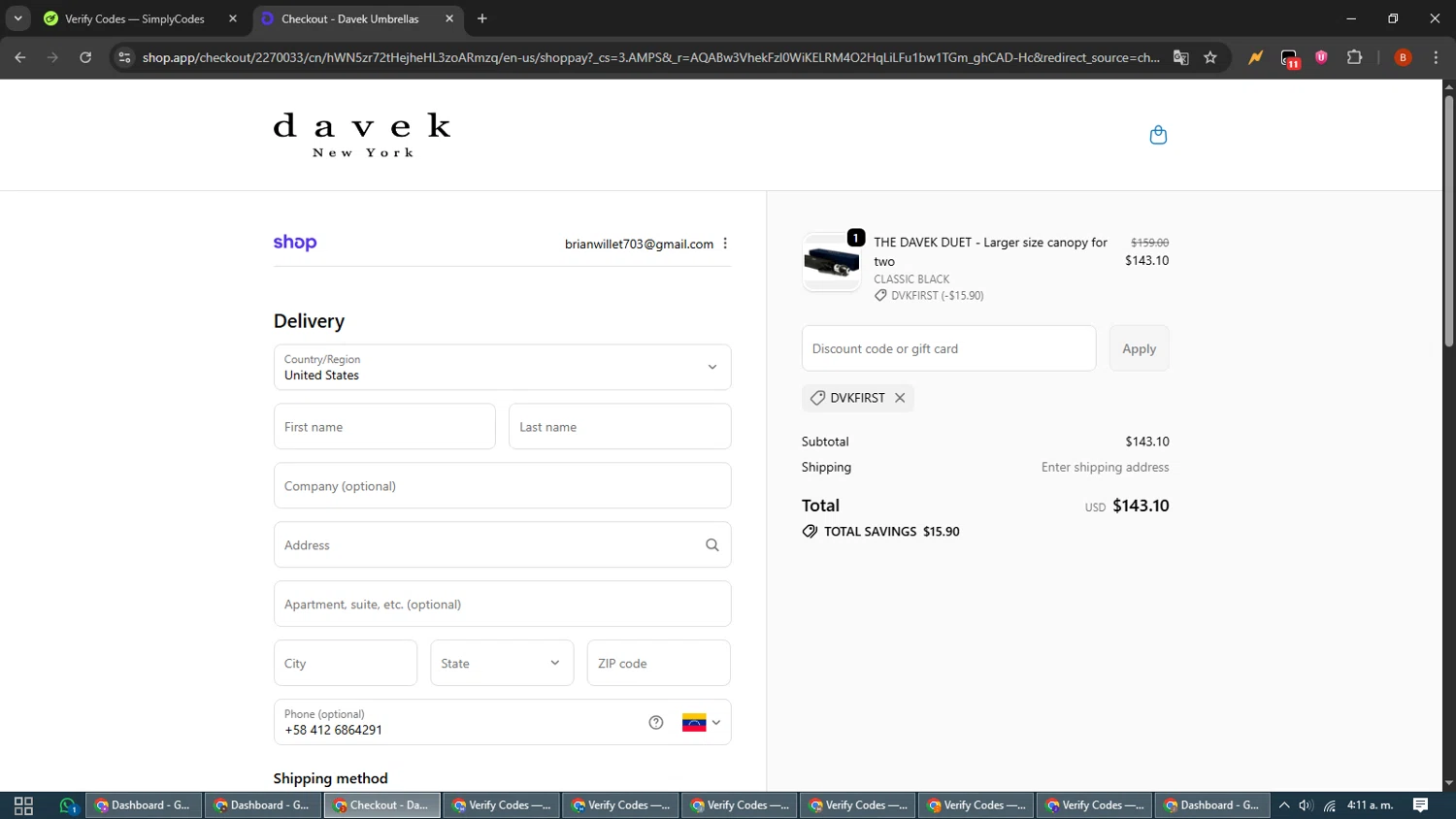Click the TOTAL SAVINGS $15.90 text

point(891,532)
